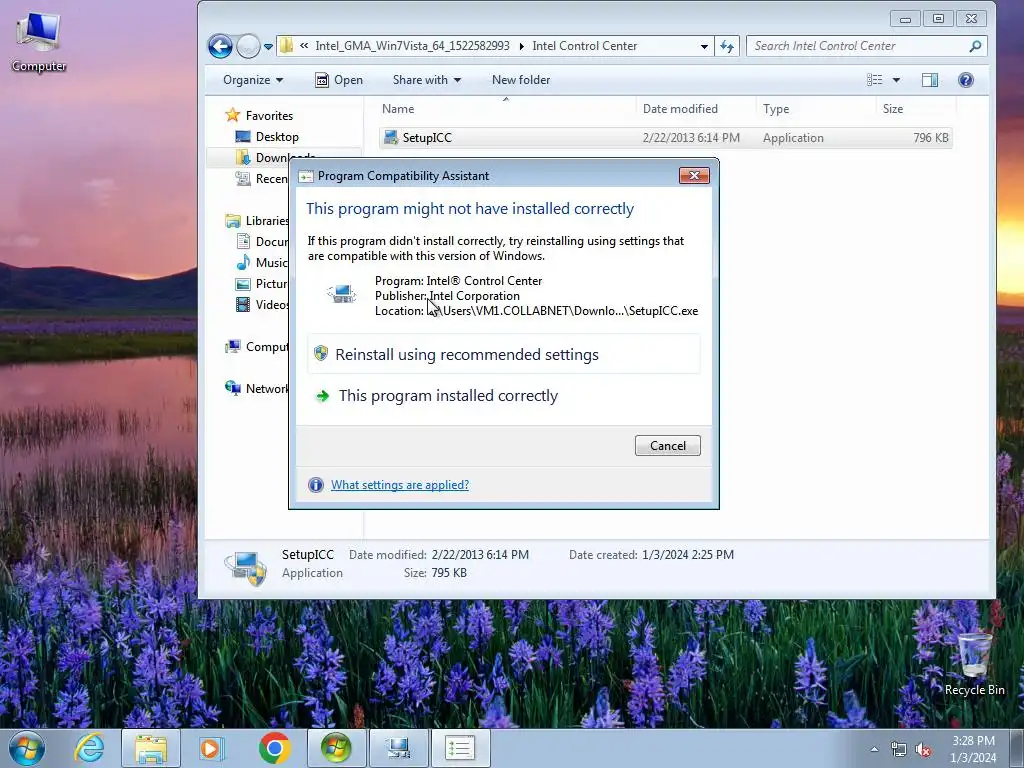Screen dimensions: 1024x768
Task: Sort by Size column header
Action: pyautogui.click(x=916, y=108)
